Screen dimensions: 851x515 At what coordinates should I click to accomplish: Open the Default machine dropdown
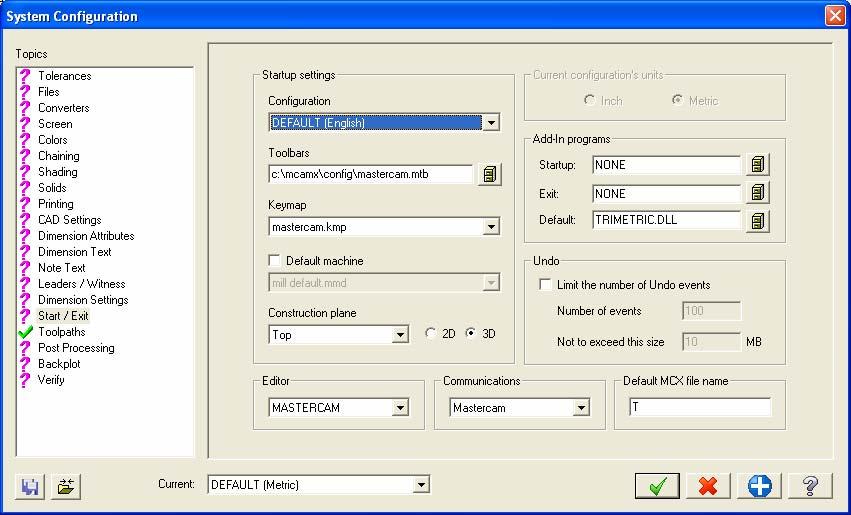491,283
